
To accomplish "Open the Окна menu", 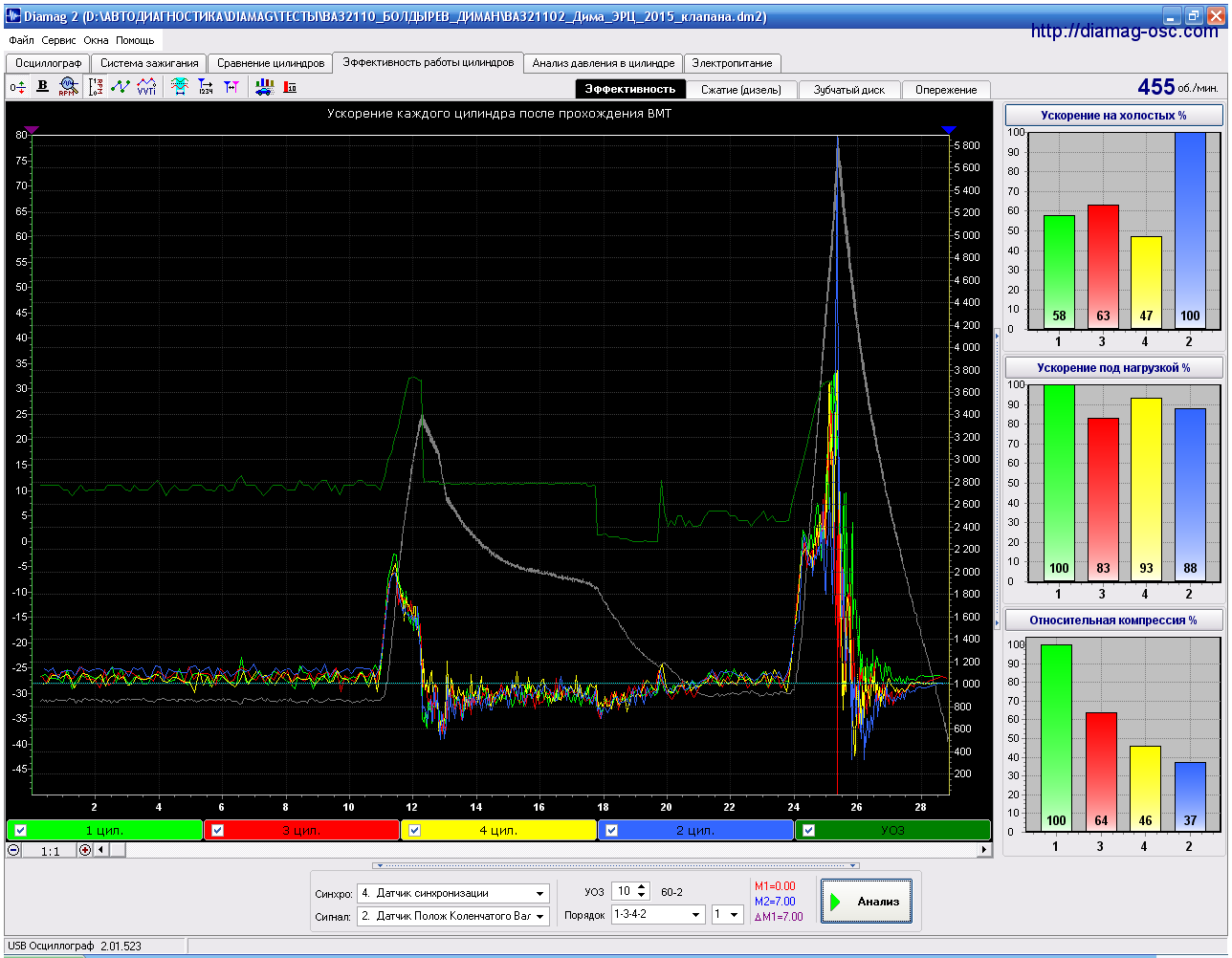I will point(96,41).
